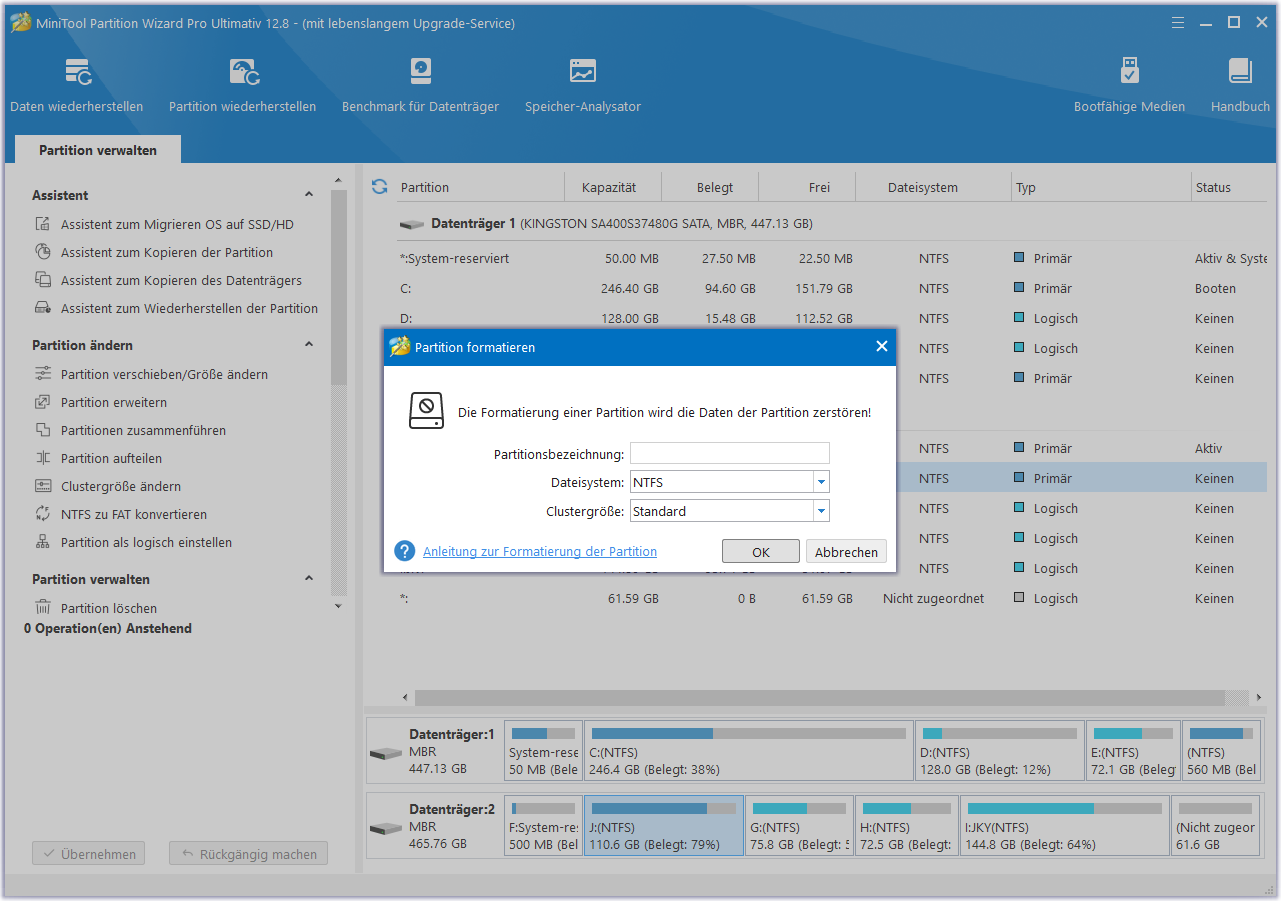This screenshot has width=1281, height=901.
Task: Select D:(NTFS) partition block in disk map
Action: click(x=999, y=751)
